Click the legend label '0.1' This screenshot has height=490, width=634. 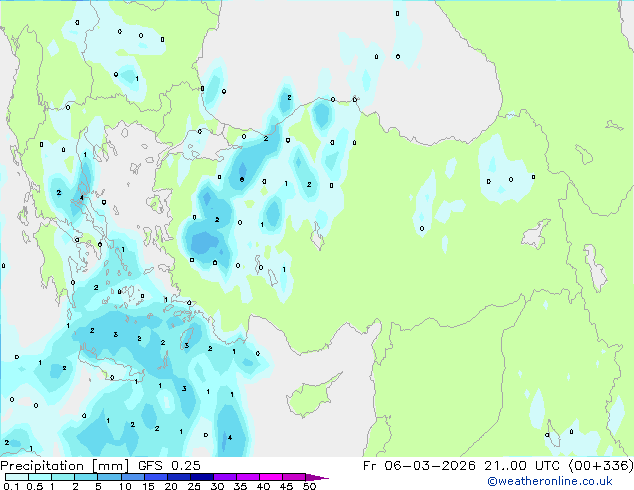tap(12, 486)
